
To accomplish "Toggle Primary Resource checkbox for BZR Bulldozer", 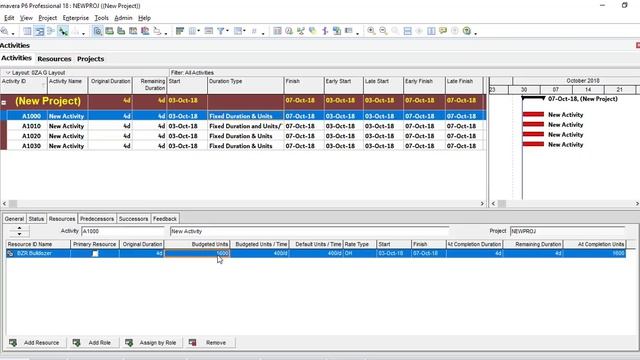I will click(x=95, y=253).
